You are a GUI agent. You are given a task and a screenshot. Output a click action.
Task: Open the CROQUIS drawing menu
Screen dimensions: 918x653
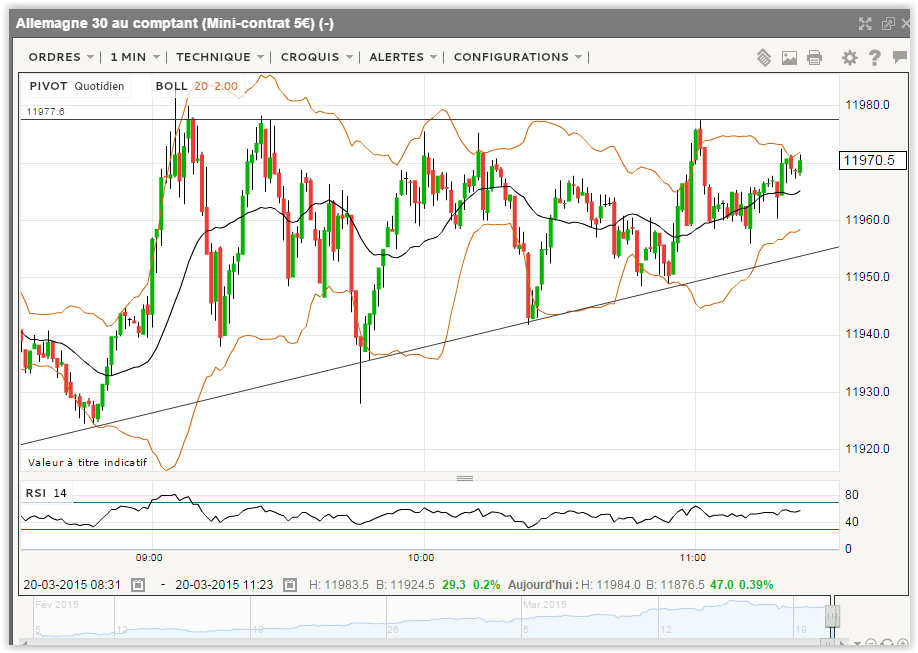point(316,57)
